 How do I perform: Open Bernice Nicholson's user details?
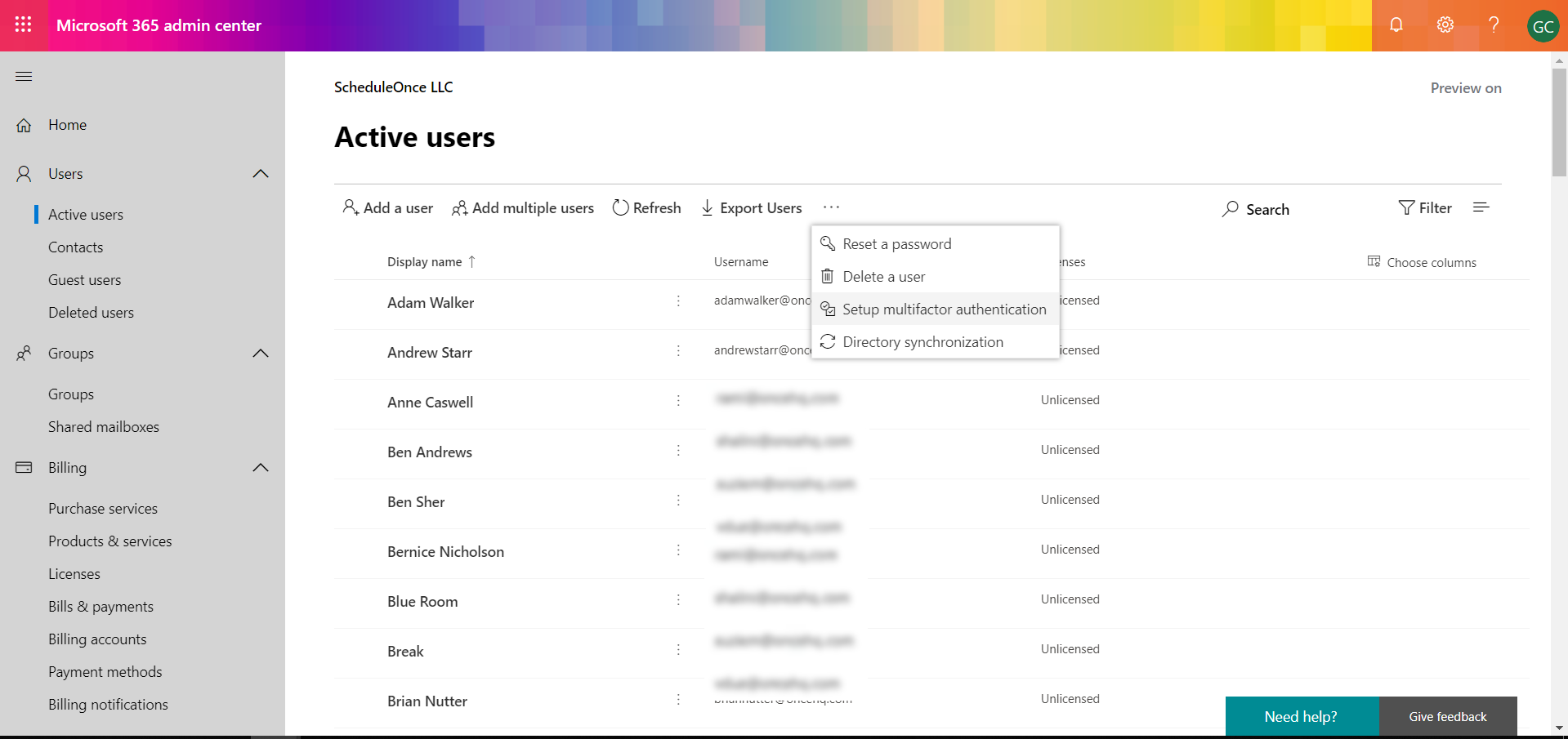446,552
